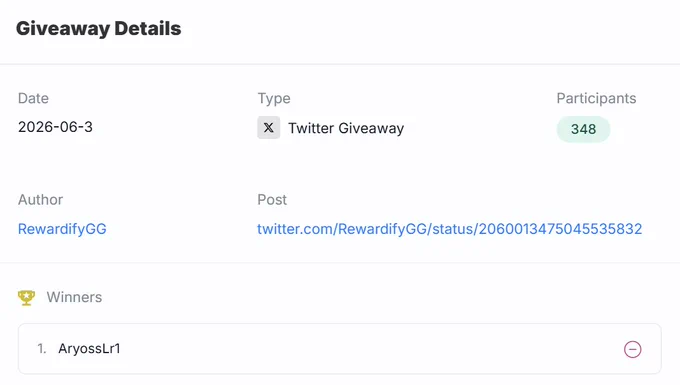
Task: Click the Twitter Giveaway type text
Action: (x=346, y=128)
